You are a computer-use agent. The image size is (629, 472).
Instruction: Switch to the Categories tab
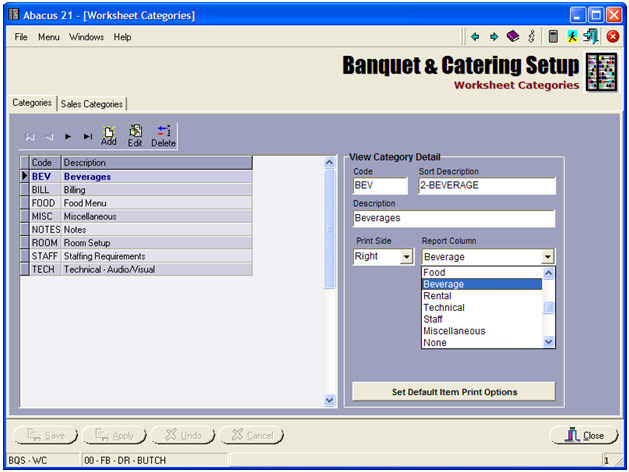pyautogui.click(x=32, y=103)
